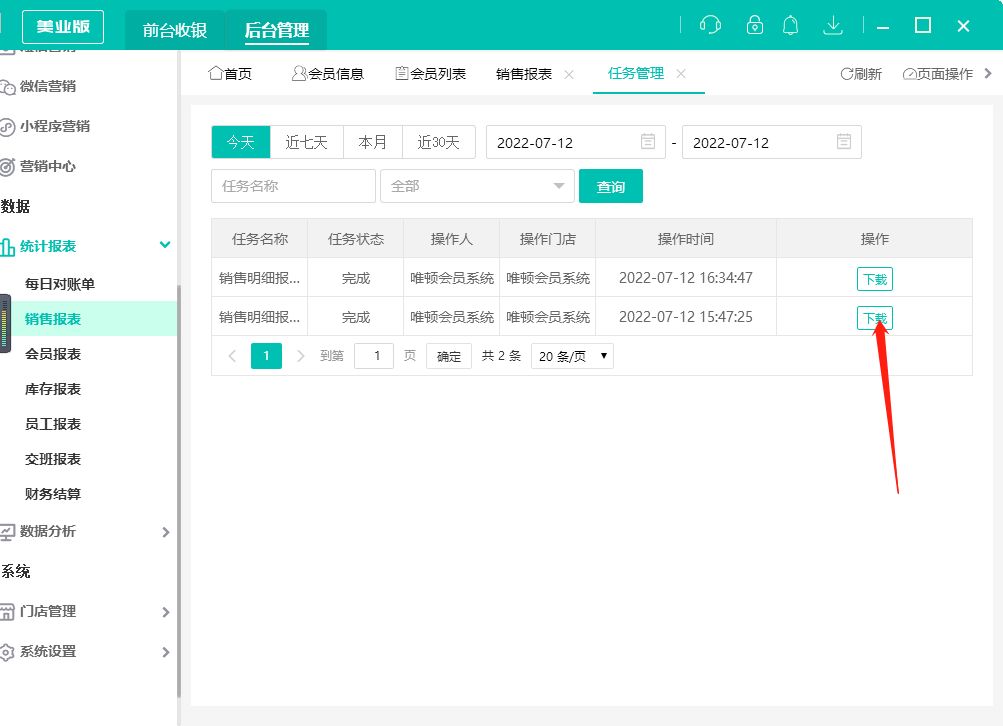Click the 查询 search button
Image resolution: width=1003 pixels, height=726 pixels.
(611, 186)
